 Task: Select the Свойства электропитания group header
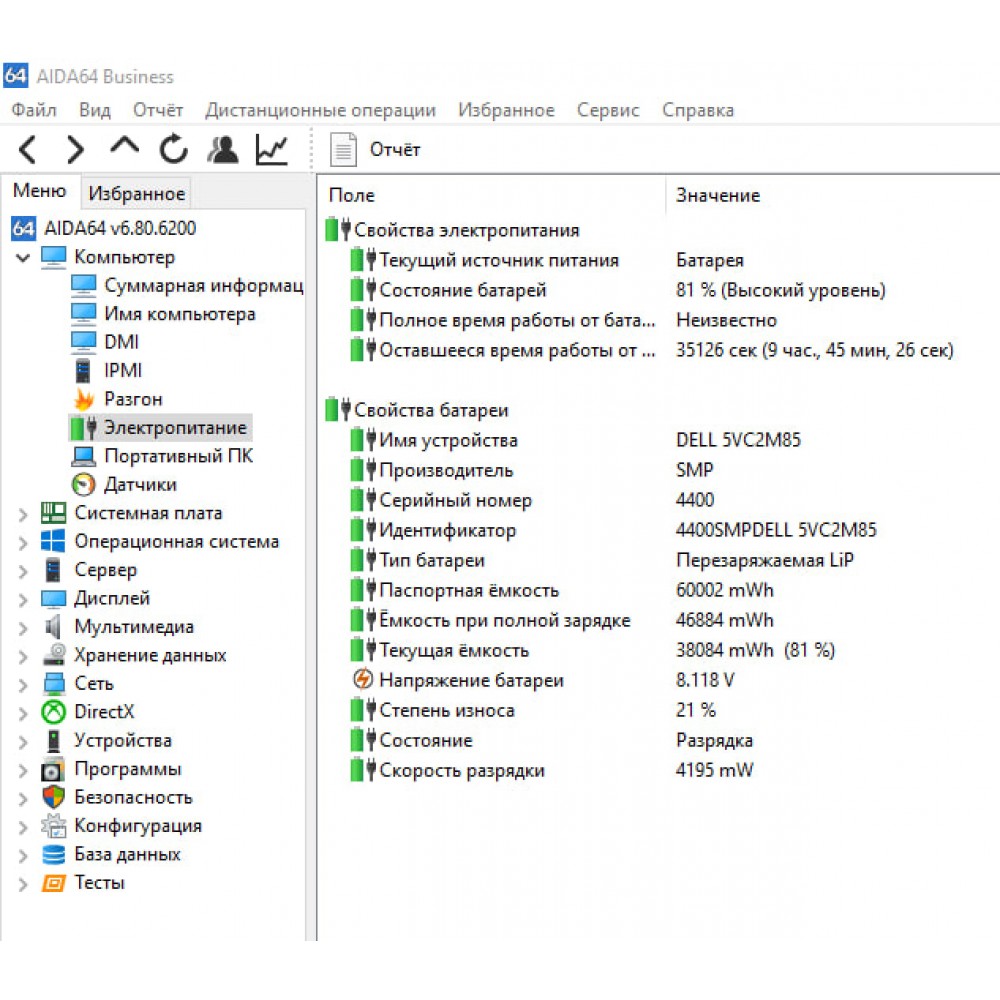(x=453, y=230)
